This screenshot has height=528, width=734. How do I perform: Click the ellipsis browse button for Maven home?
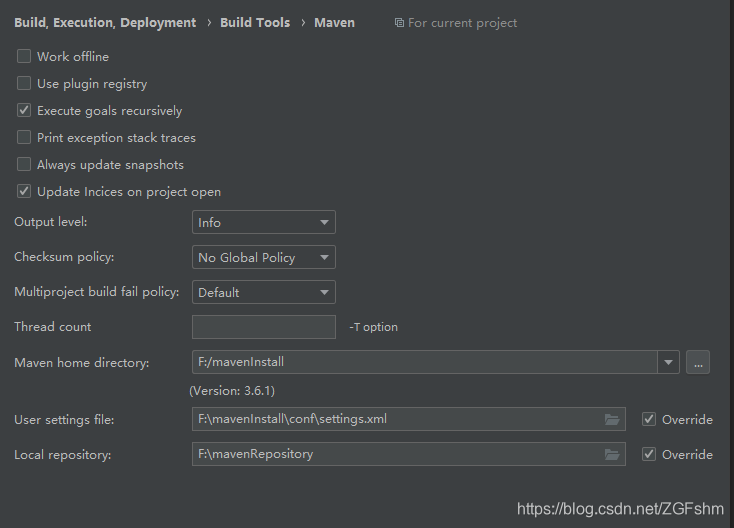pyautogui.click(x=698, y=362)
